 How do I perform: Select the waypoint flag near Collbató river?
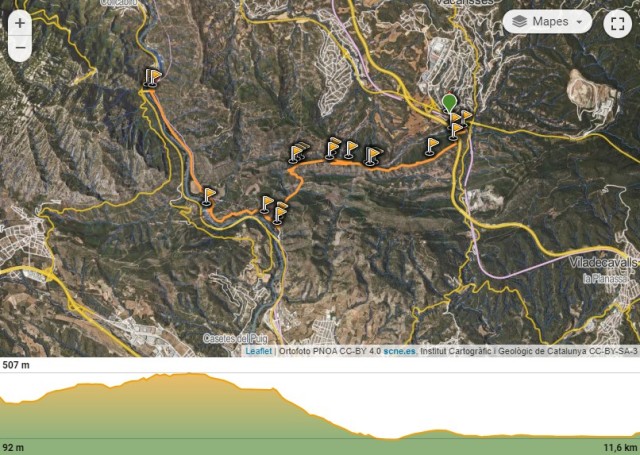153,77
